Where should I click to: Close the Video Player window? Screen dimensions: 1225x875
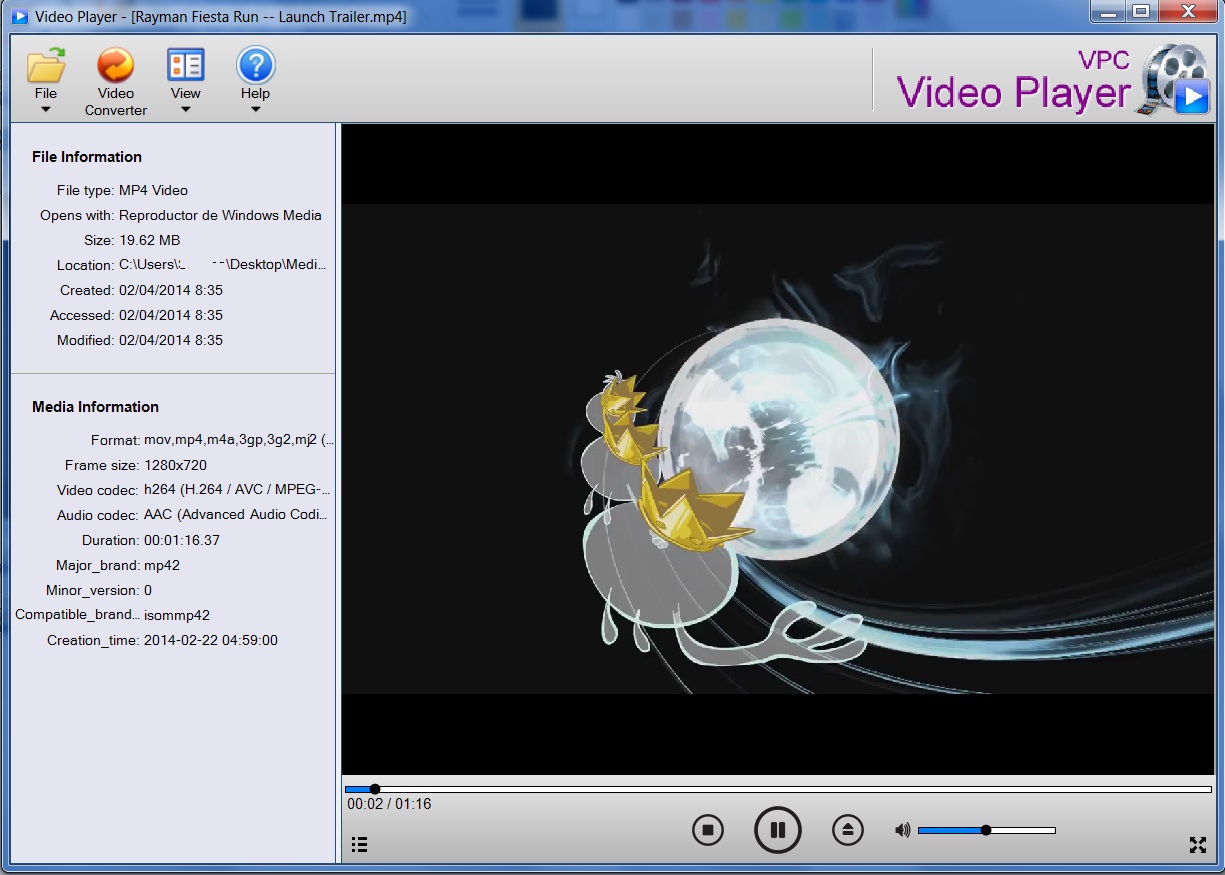coord(1188,11)
